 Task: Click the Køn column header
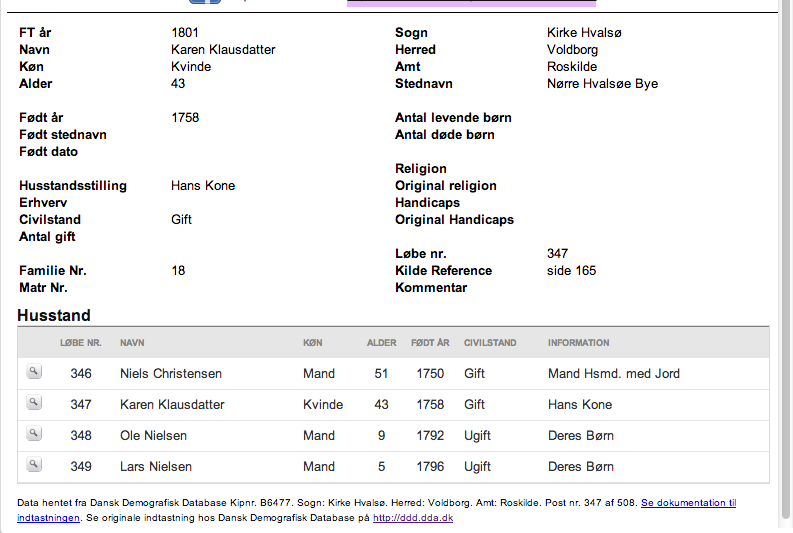(313, 343)
